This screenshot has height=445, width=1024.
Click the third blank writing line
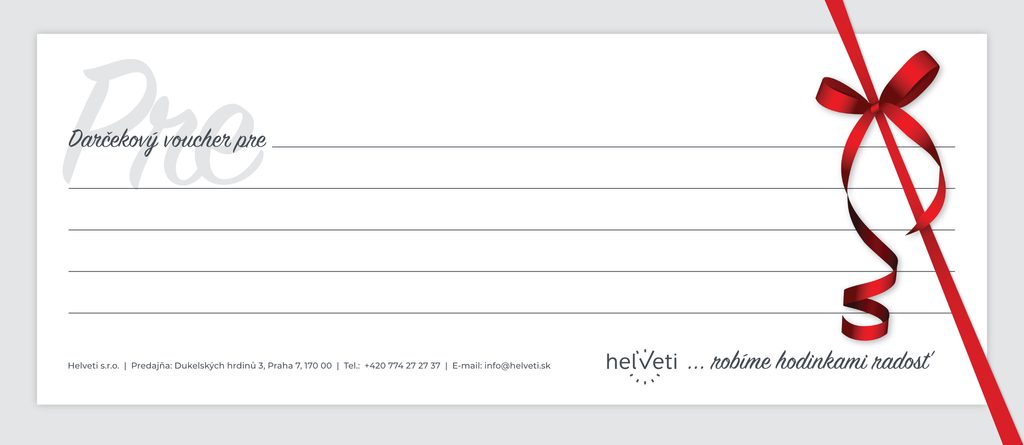pyautogui.click(x=450, y=230)
